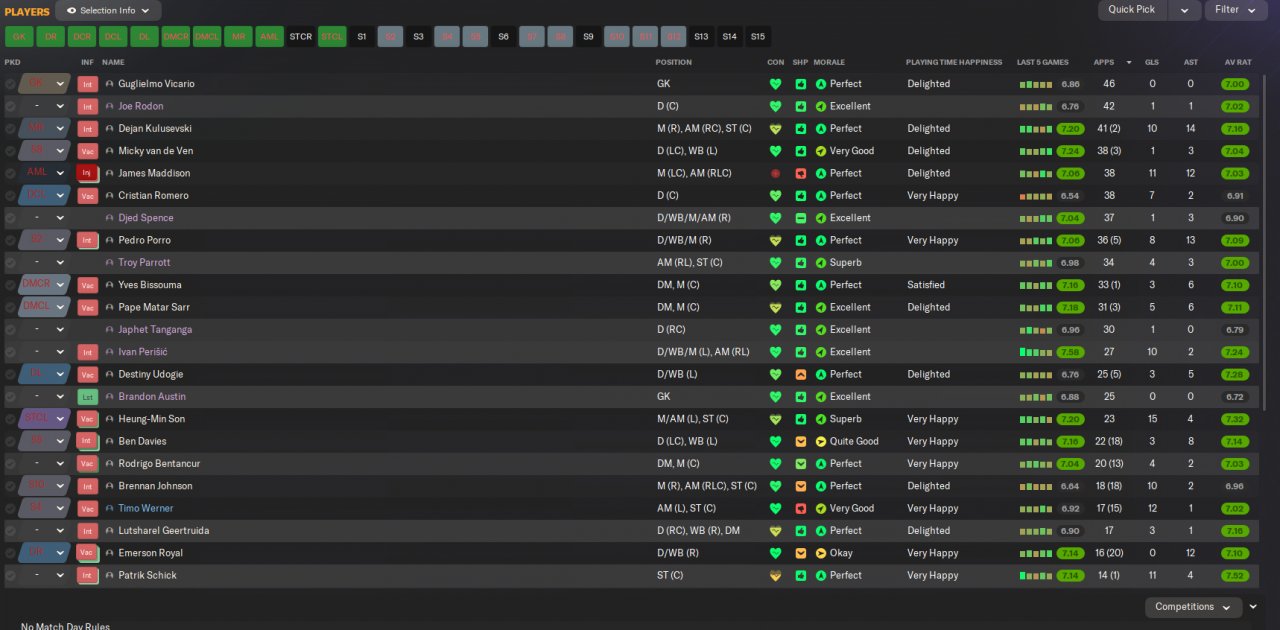Click Djed Spence's match sharpness icon
The image size is (1280, 630).
coord(801,218)
